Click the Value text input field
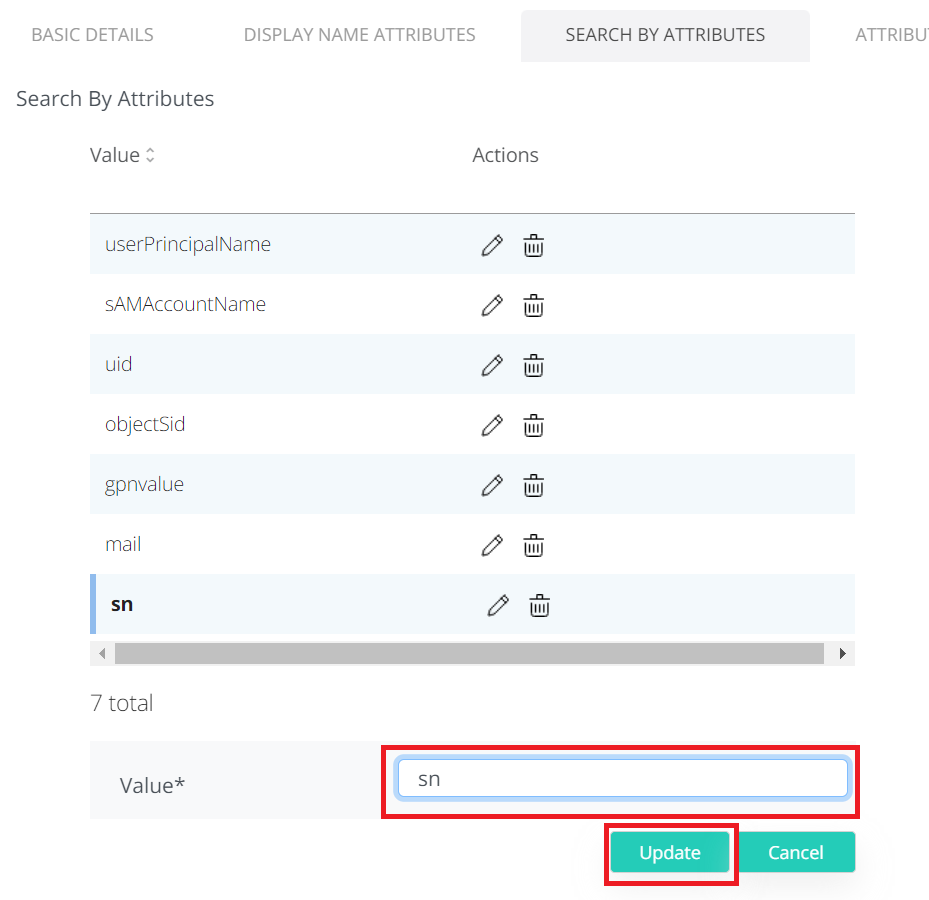The height and width of the screenshot is (900, 929). tap(621, 779)
